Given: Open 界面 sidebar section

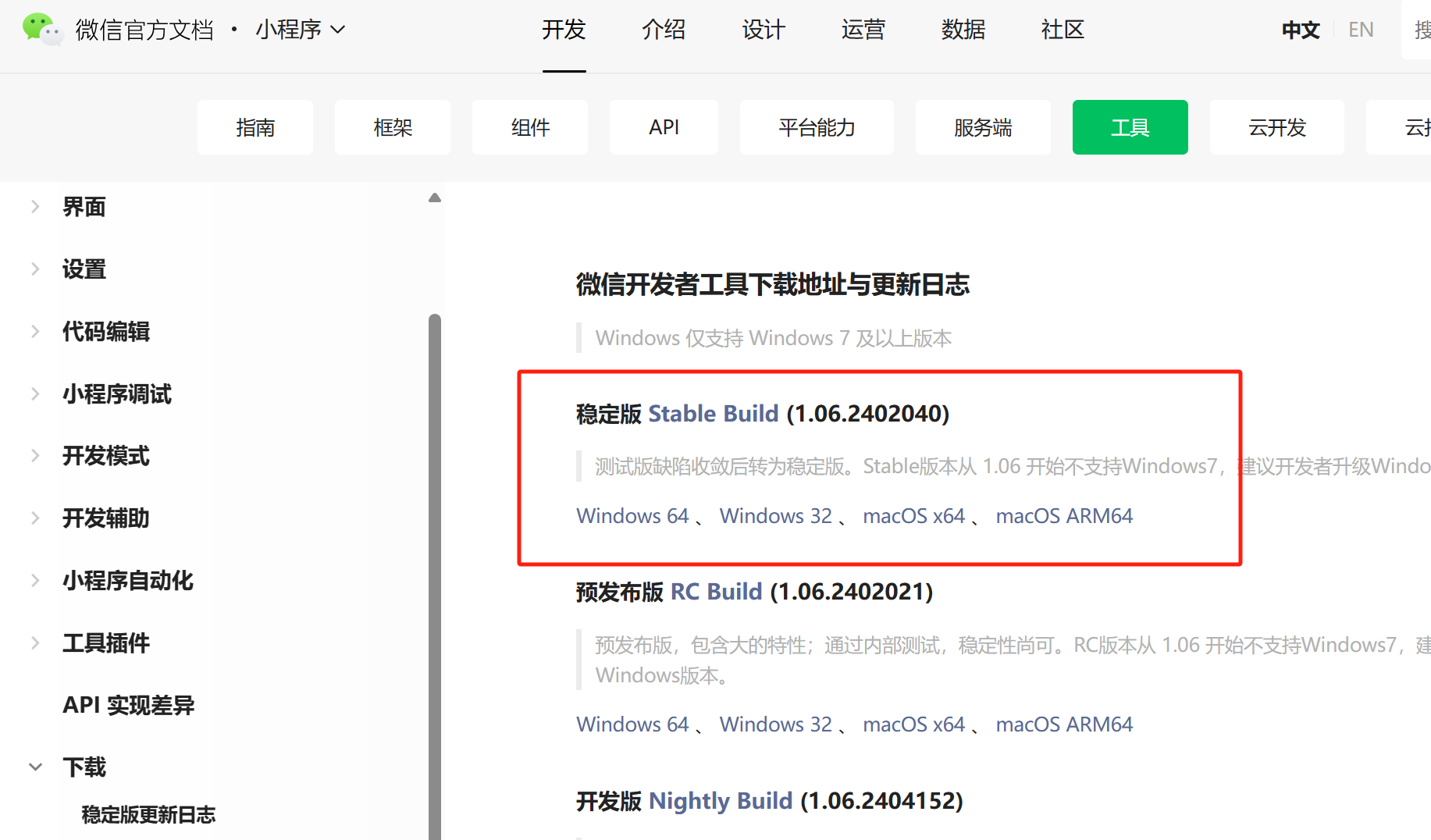Looking at the screenshot, I should coord(84,207).
